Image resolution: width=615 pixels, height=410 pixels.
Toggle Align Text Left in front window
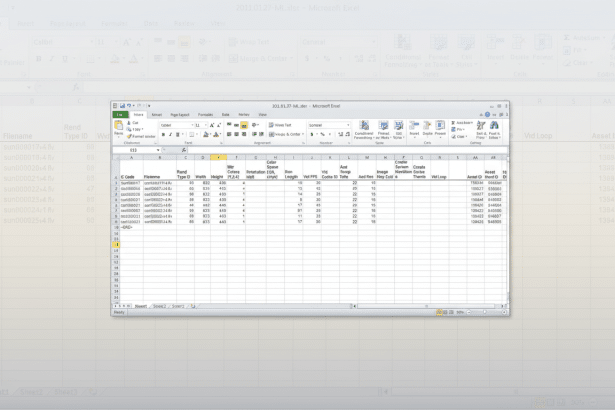[229, 135]
